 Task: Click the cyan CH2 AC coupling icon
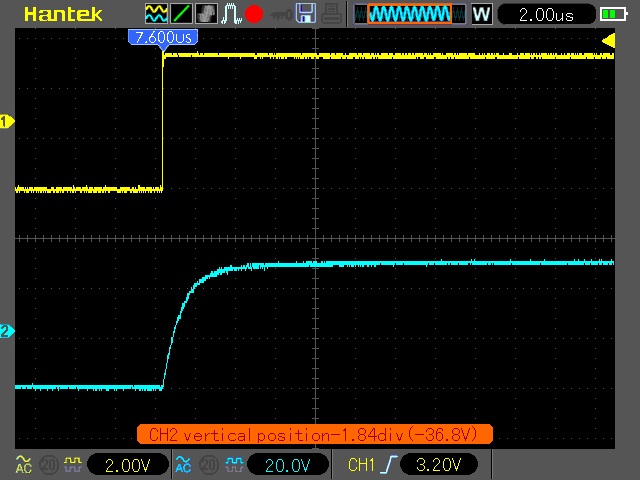pyautogui.click(x=183, y=464)
